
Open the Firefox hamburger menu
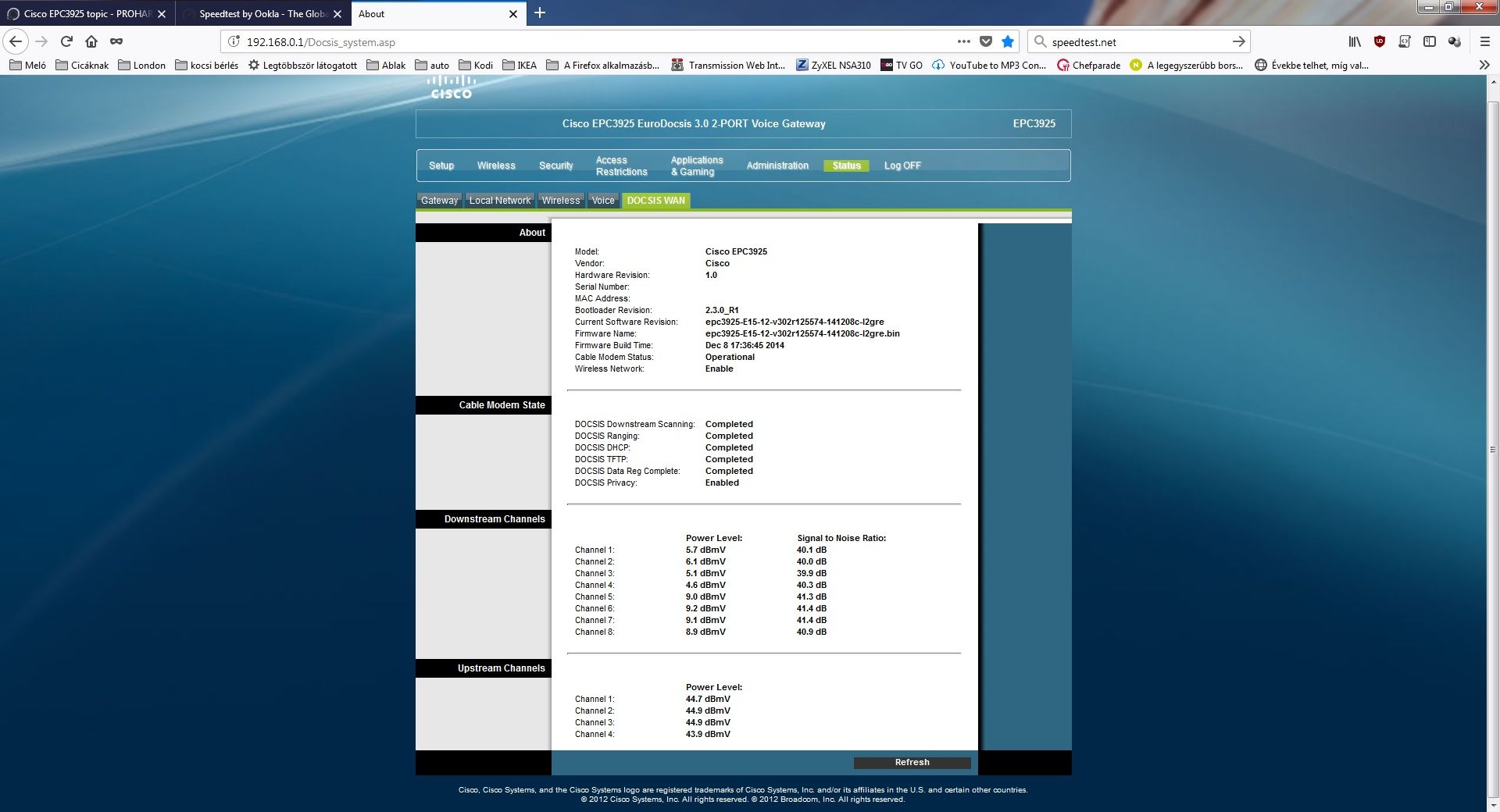coord(1485,41)
